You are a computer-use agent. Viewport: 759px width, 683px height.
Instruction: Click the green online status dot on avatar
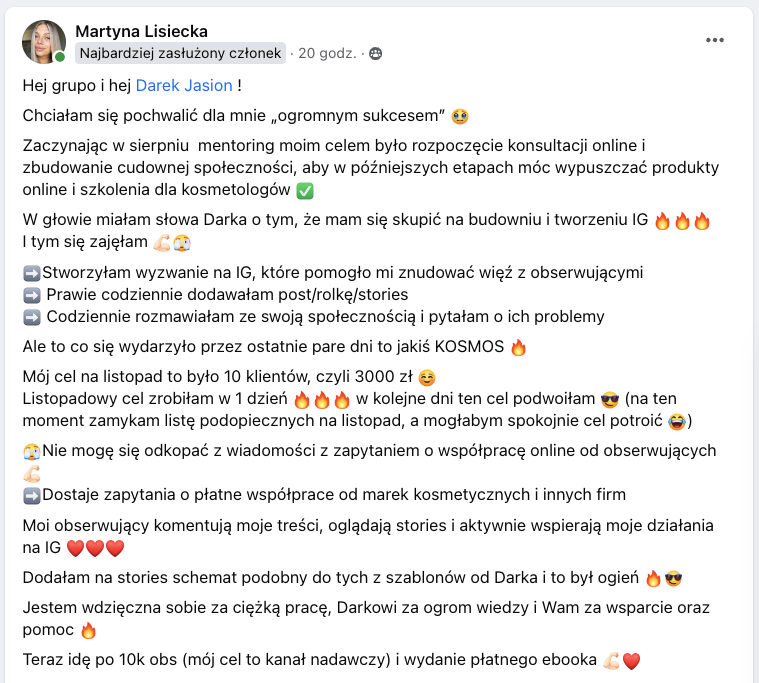coord(61,57)
